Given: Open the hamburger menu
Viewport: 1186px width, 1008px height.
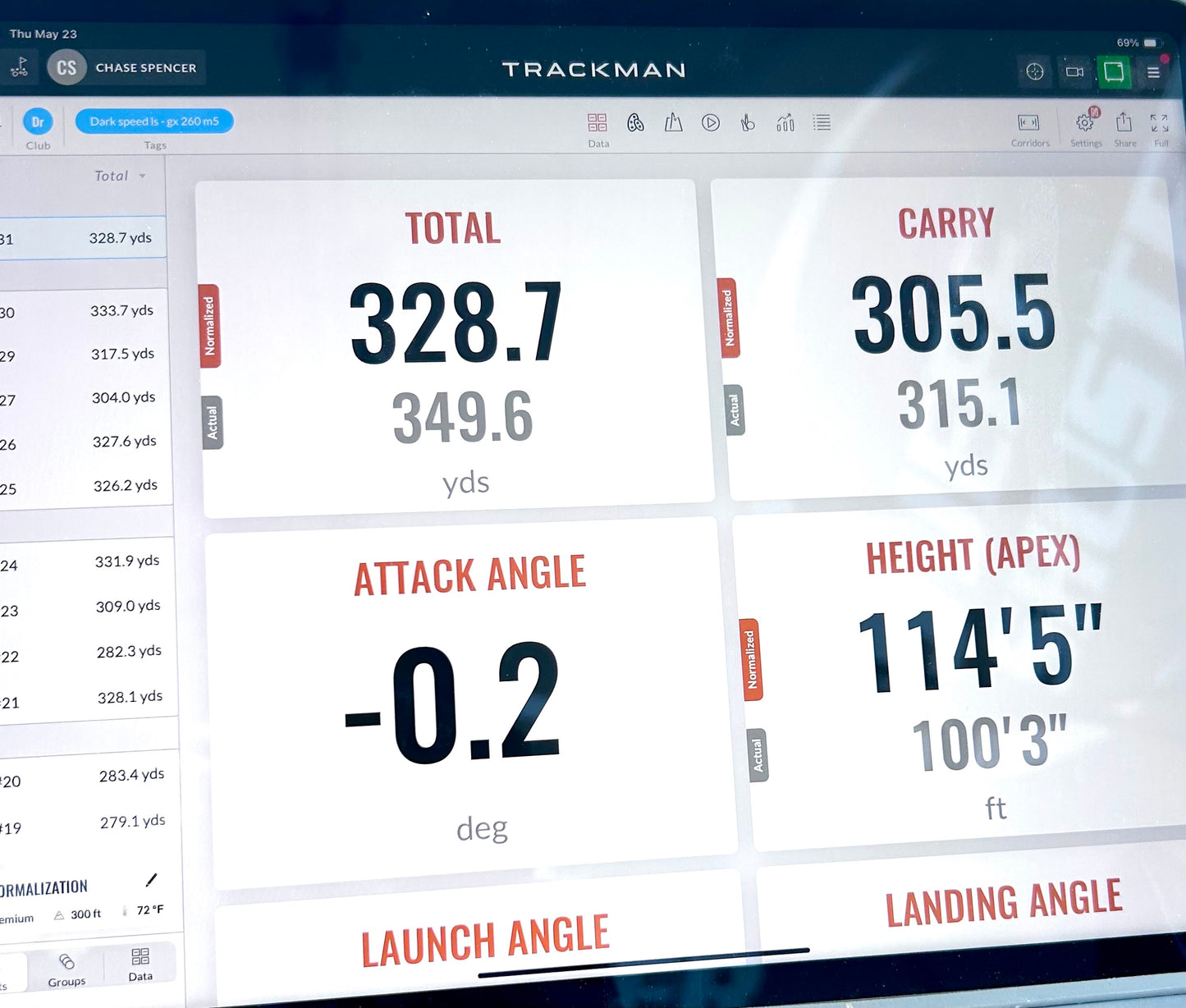Looking at the screenshot, I should point(1153,72).
